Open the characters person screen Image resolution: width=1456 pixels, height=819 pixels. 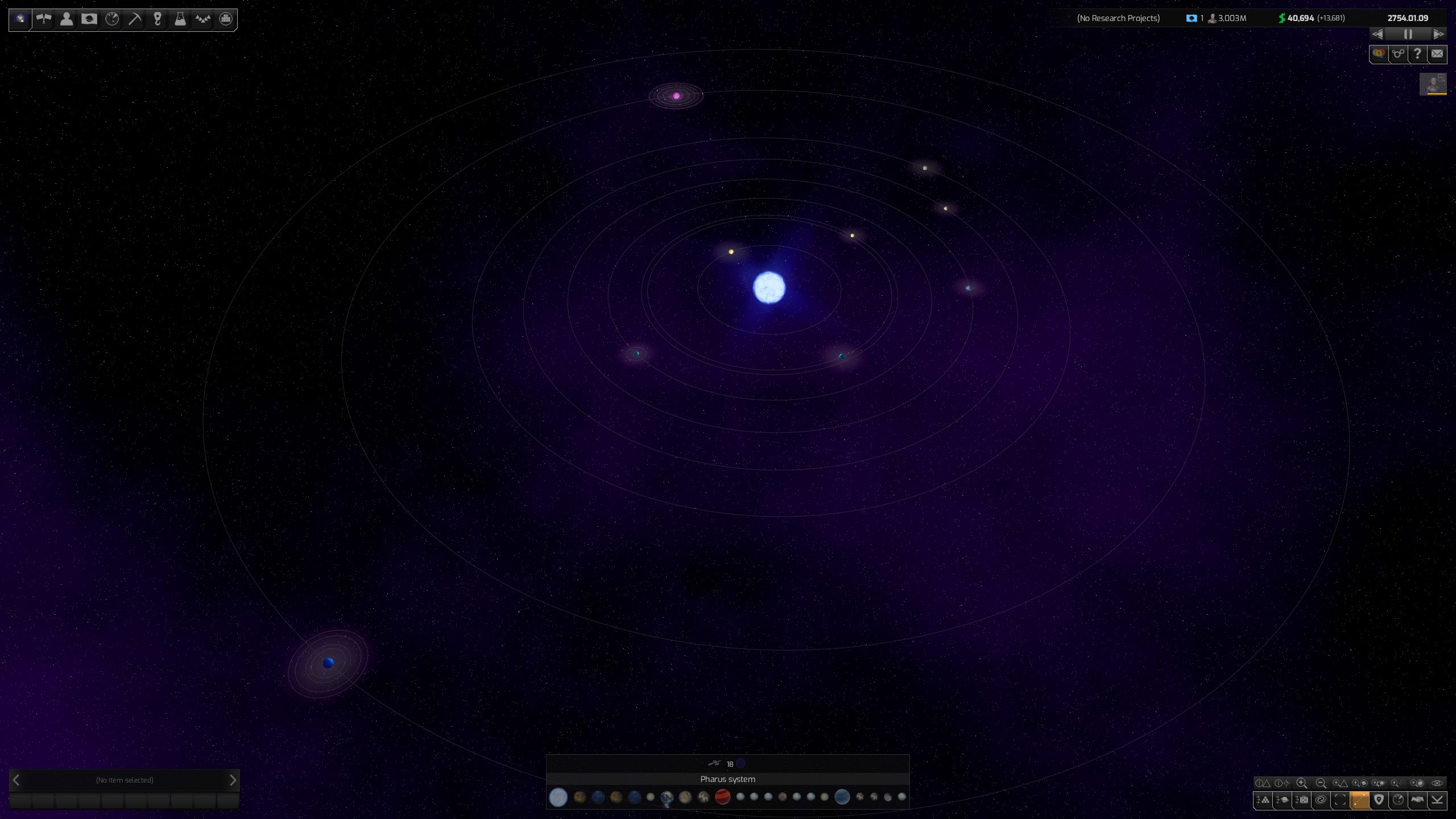[67, 19]
